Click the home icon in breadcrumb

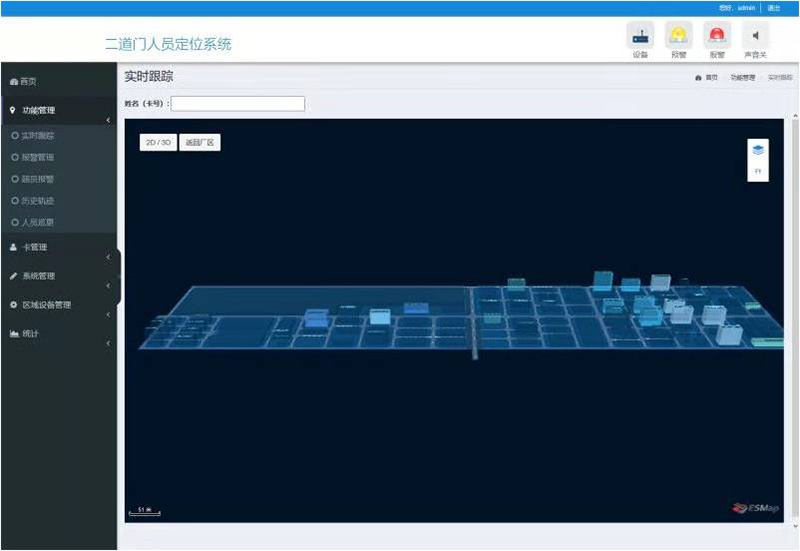coord(698,78)
